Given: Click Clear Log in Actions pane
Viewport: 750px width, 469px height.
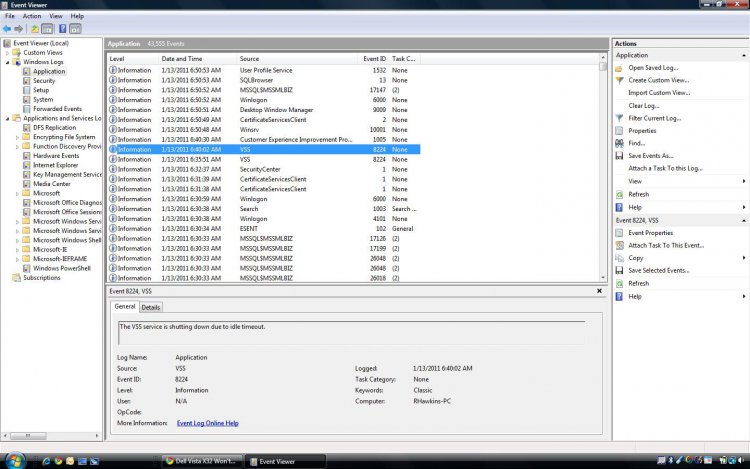Looking at the screenshot, I should [643, 106].
